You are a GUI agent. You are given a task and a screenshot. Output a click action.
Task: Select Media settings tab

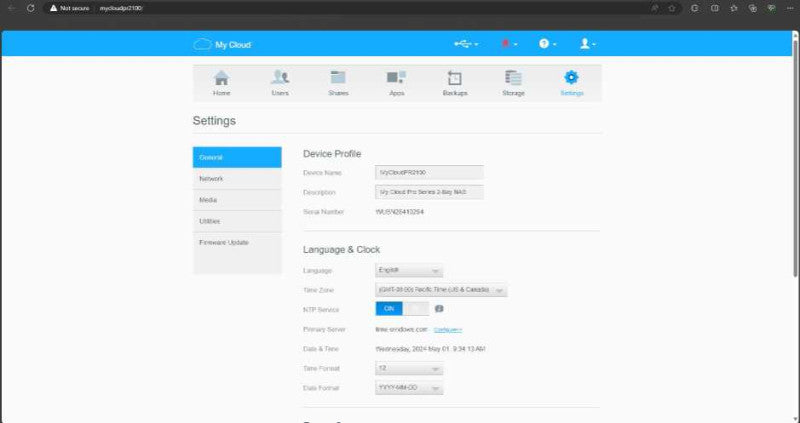(x=237, y=200)
